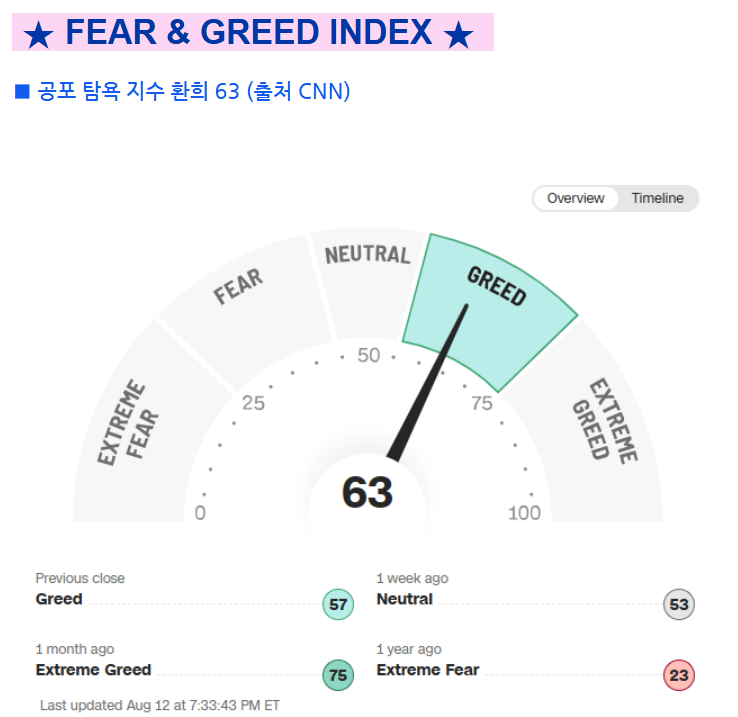Click the star before the title

tap(38, 35)
